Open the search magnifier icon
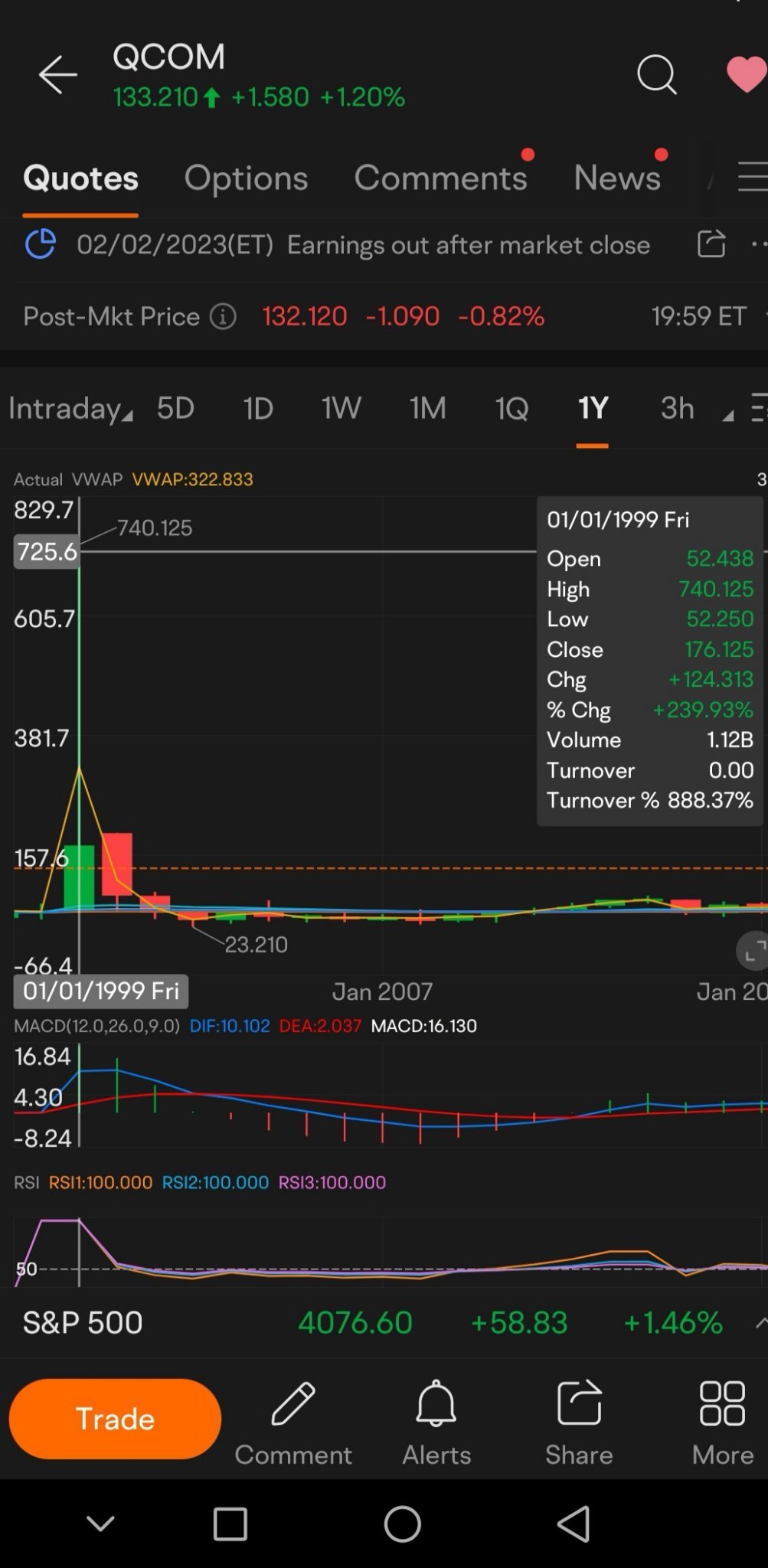Screen dimensions: 768x1568 click(x=657, y=74)
